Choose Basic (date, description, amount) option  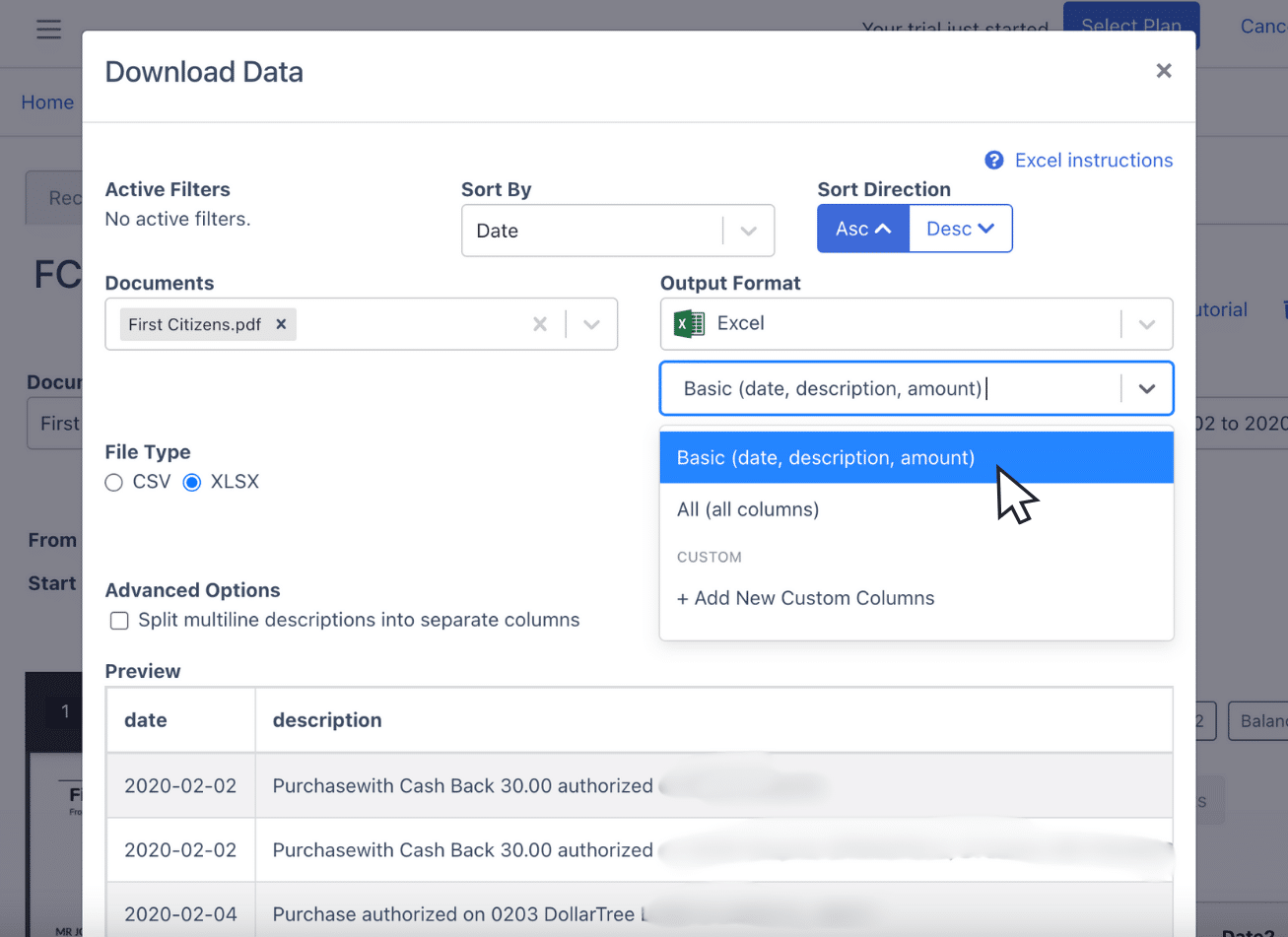[x=916, y=457]
